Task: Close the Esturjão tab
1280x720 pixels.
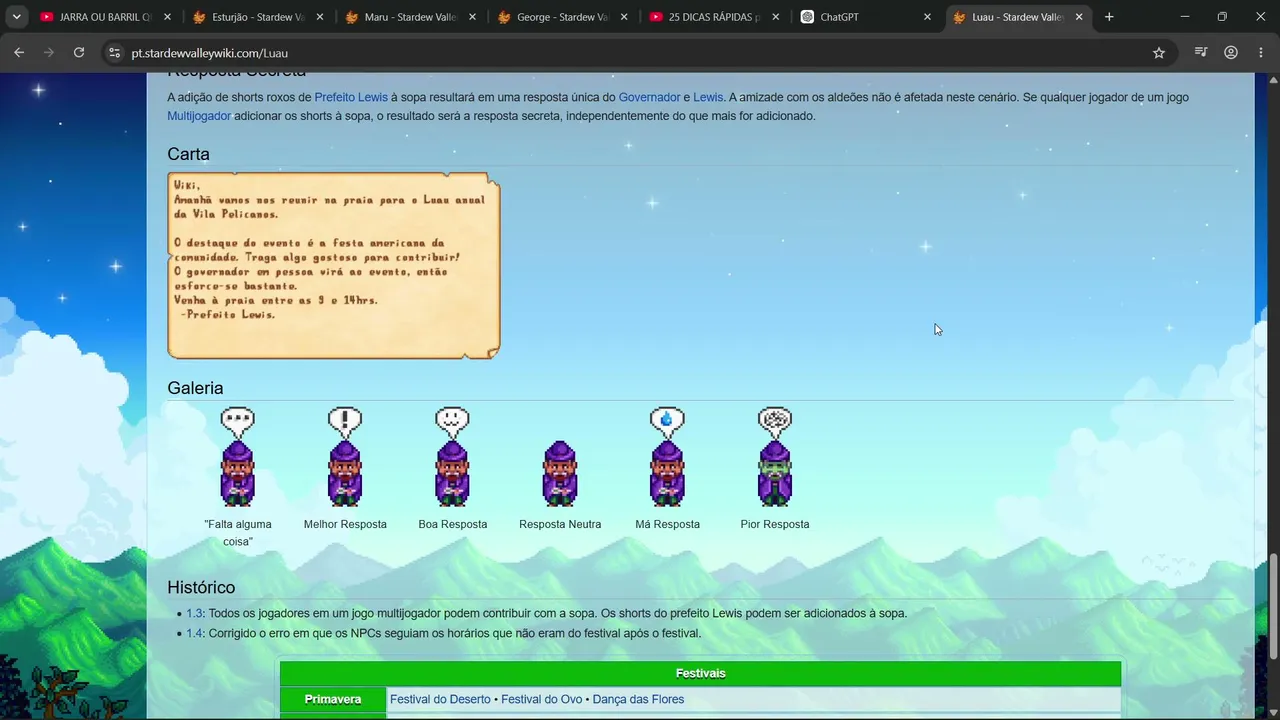Action: click(319, 17)
